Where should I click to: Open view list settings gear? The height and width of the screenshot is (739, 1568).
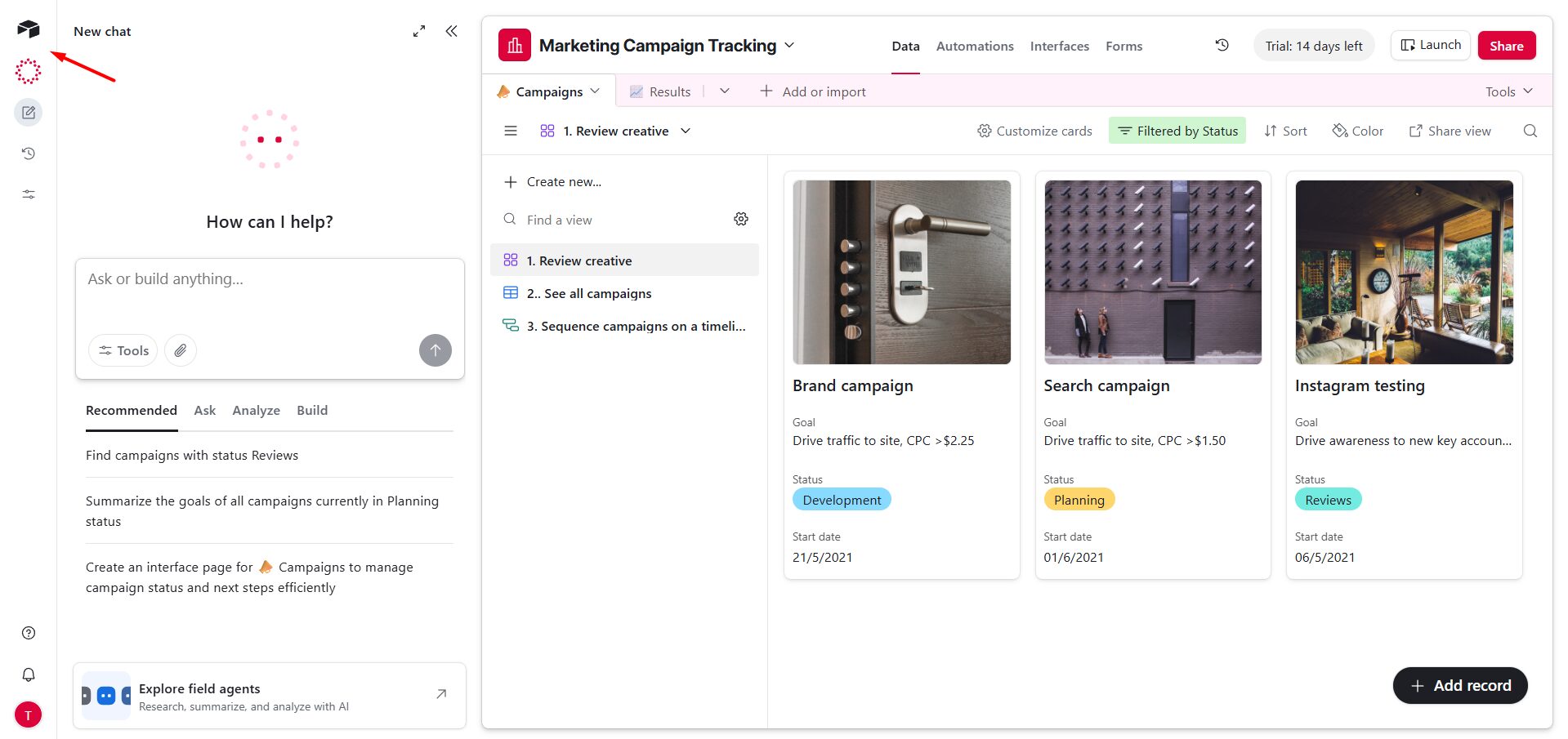741,219
